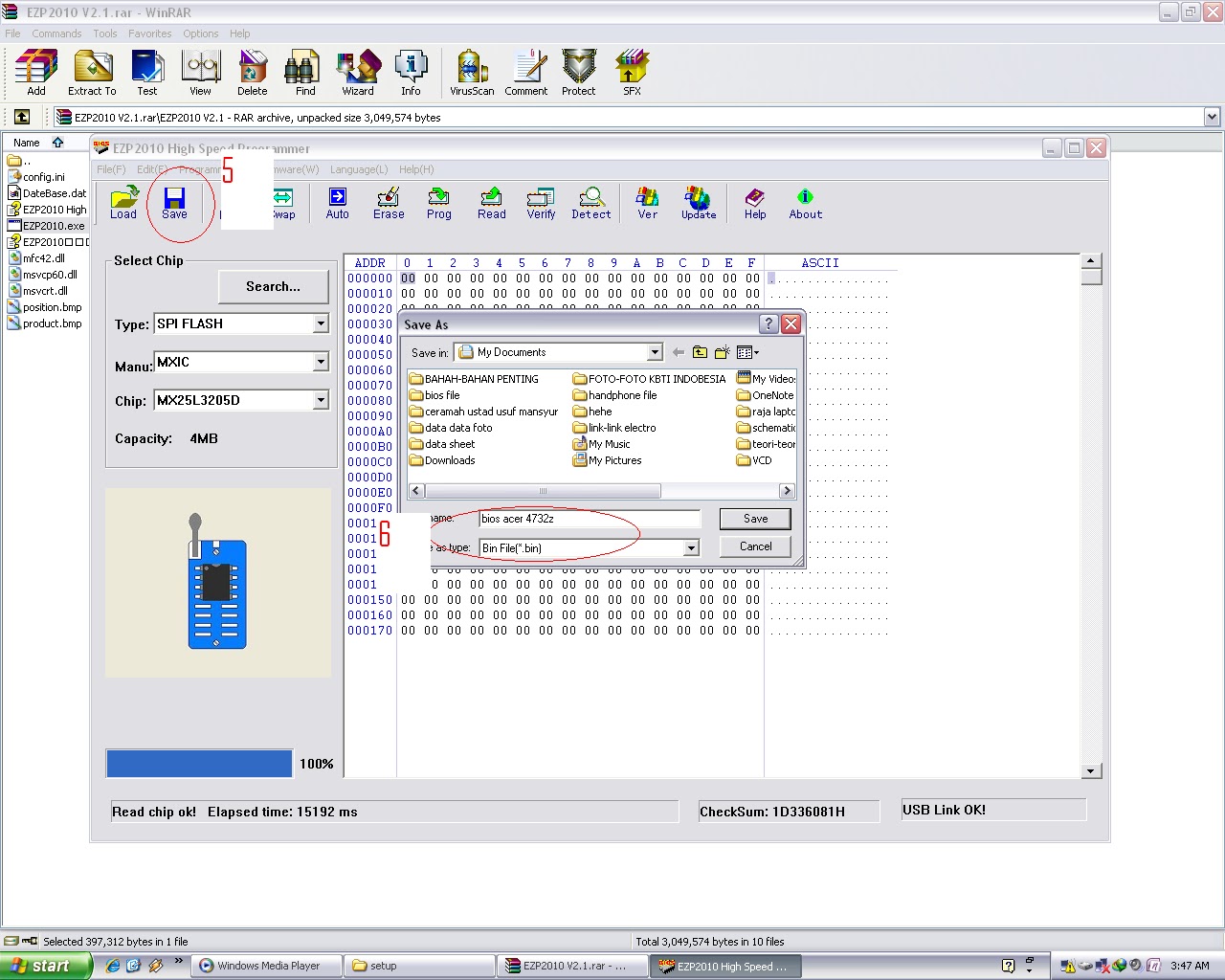
Task: Click the Verify icon
Action: click(x=541, y=203)
